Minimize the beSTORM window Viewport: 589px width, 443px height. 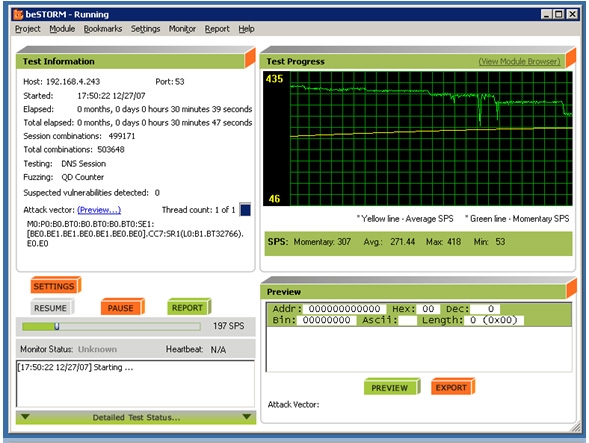coord(547,14)
